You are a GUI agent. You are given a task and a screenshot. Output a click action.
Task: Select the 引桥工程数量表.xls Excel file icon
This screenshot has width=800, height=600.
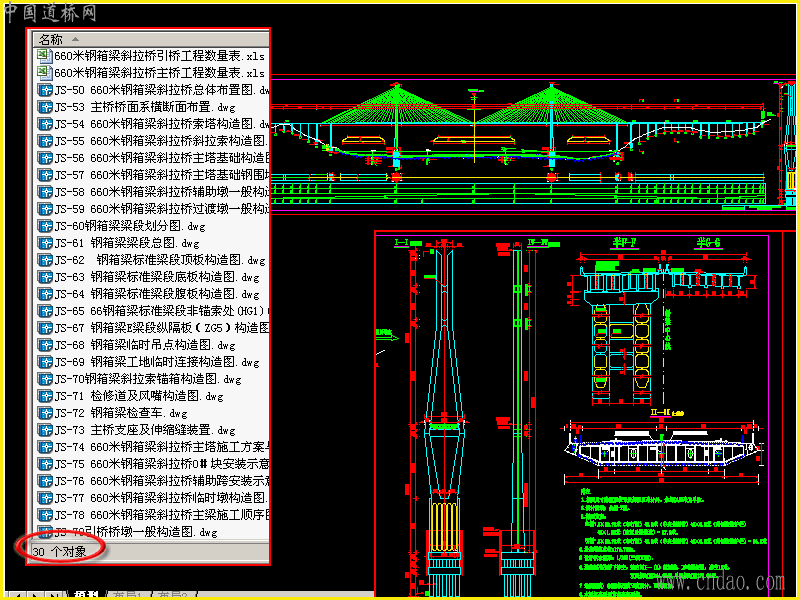click(44, 56)
